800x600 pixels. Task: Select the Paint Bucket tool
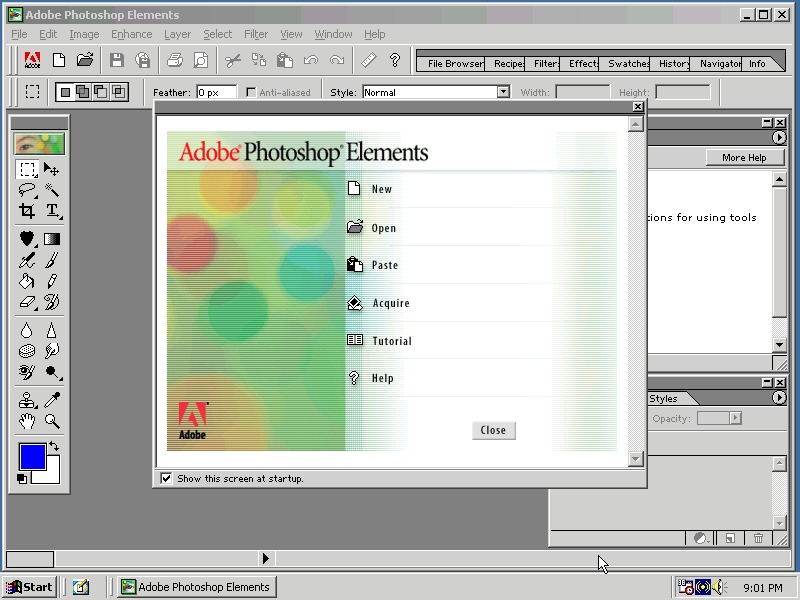tap(27, 281)
